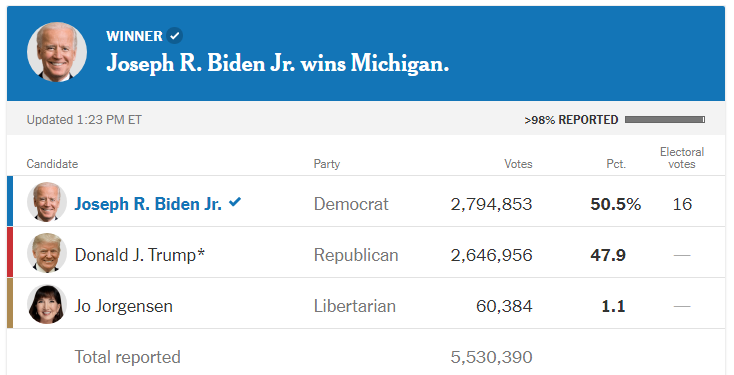Screen dimensions: 734x375
Task: Click the winner checkmark badge in banner
Action: click(175, 36)
